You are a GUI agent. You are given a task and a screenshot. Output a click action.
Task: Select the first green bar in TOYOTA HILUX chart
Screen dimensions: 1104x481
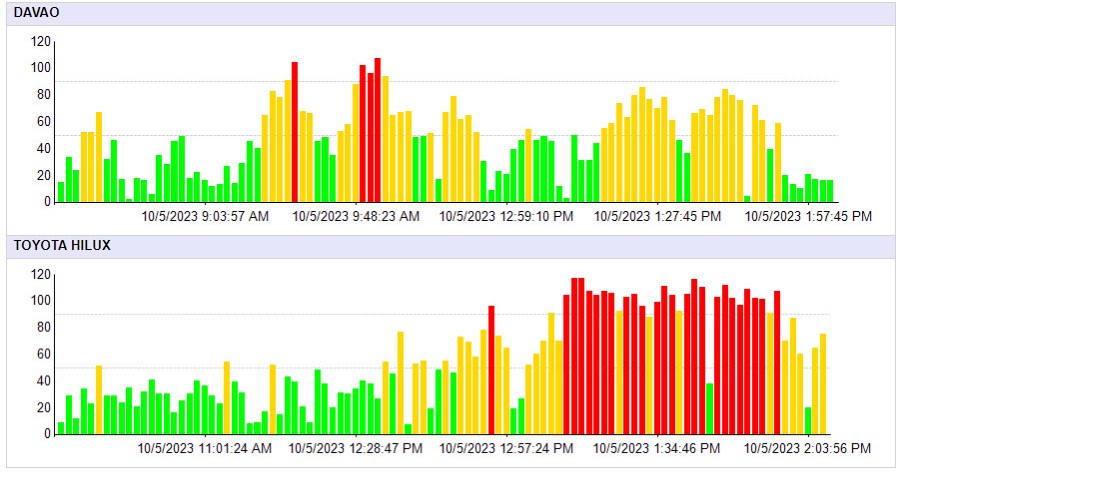(61, 428)
